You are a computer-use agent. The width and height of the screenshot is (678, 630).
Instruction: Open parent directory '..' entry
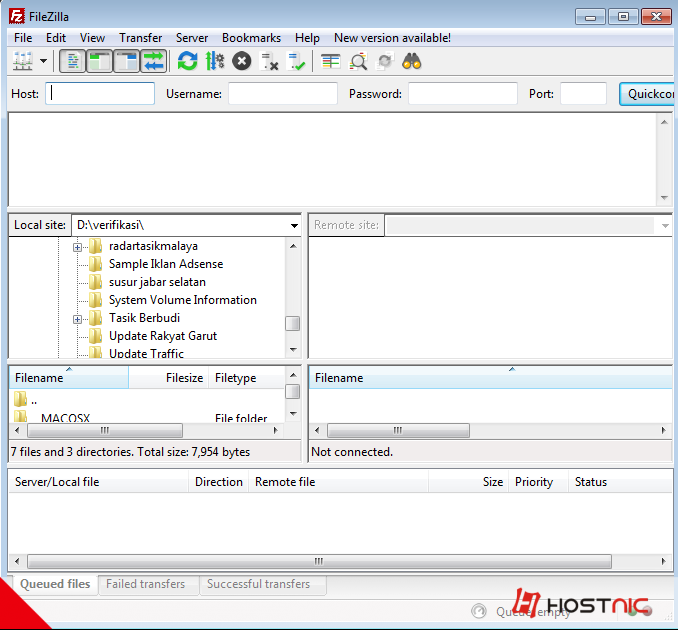[26, 399]
